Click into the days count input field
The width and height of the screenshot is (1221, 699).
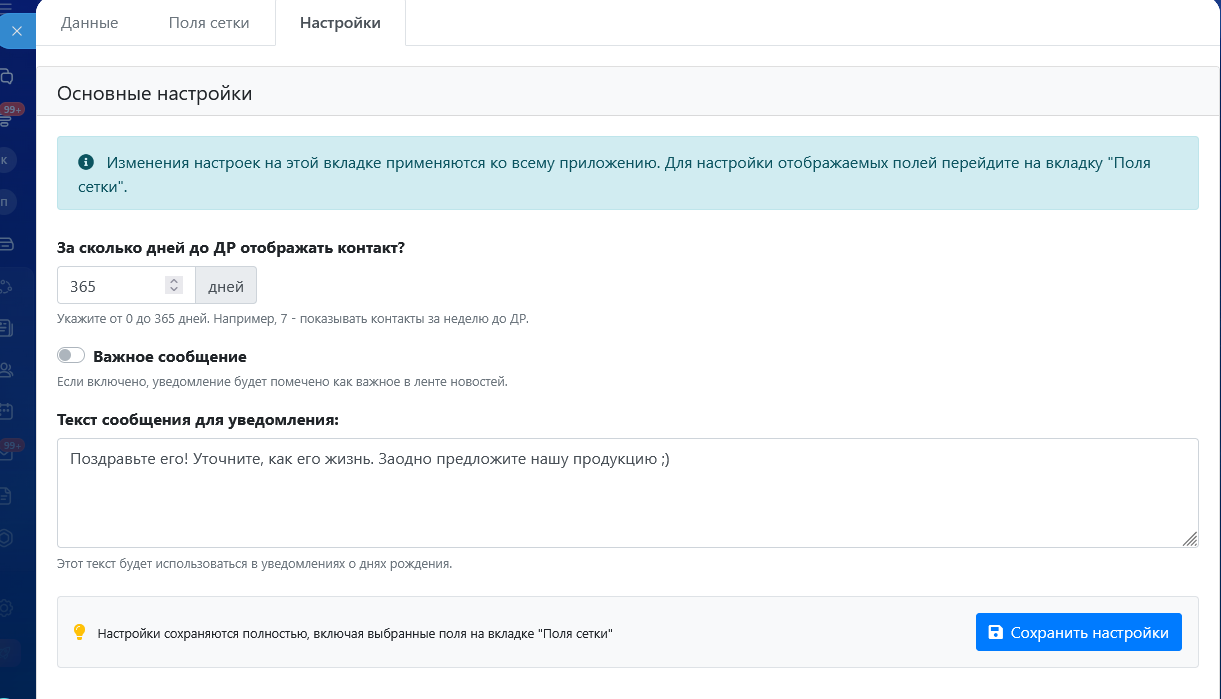click(x=110, y=286)
